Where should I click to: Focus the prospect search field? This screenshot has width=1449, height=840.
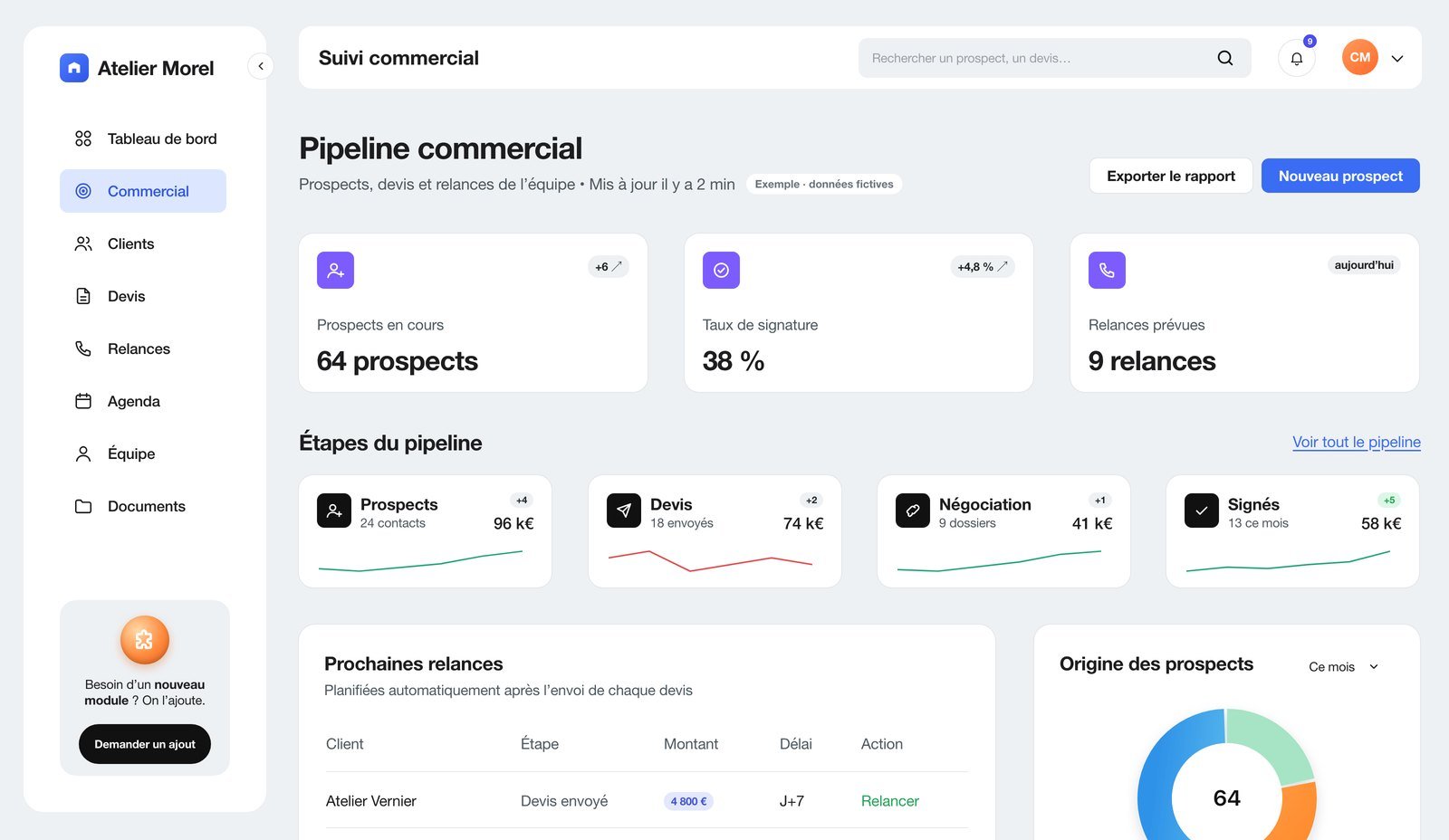tap(1054, 58)
